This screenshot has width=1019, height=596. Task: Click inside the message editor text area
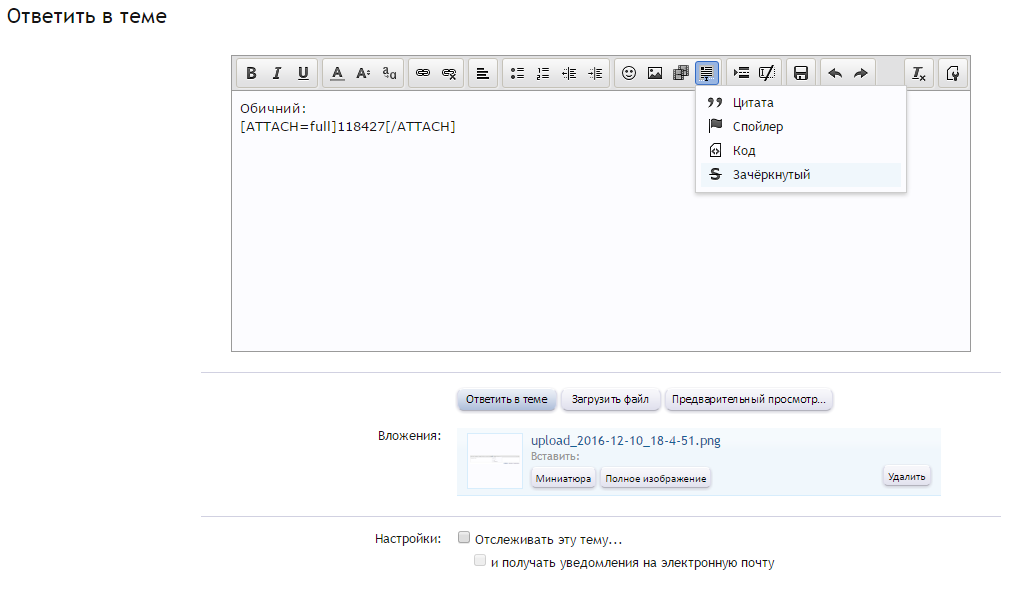coord(601,221)
